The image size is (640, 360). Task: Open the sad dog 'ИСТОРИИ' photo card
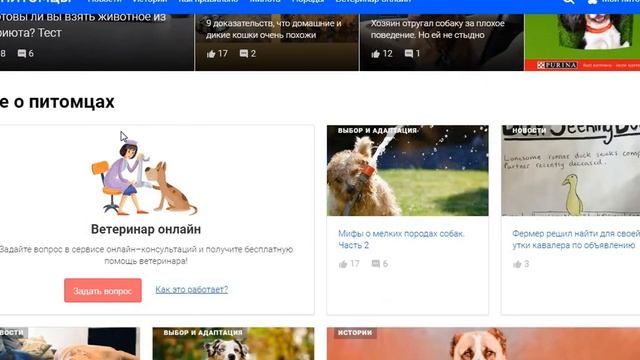pyautogui.click(x=483, y=344)
